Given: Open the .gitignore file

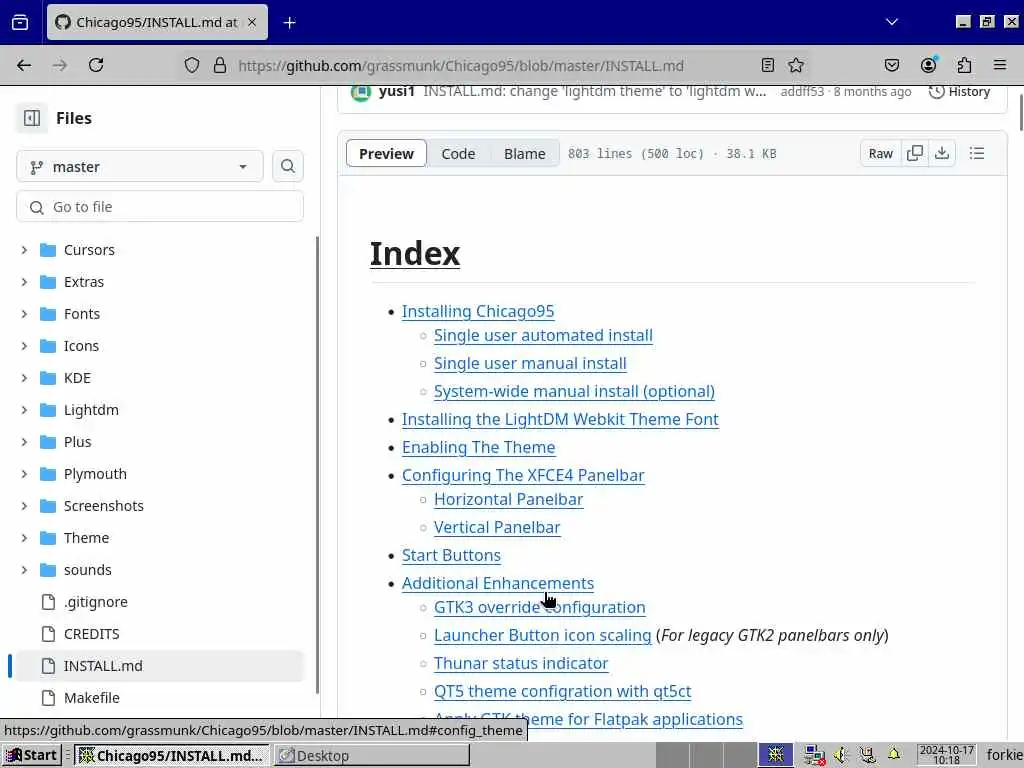Looking at the screenshot, I should point(95,602).
